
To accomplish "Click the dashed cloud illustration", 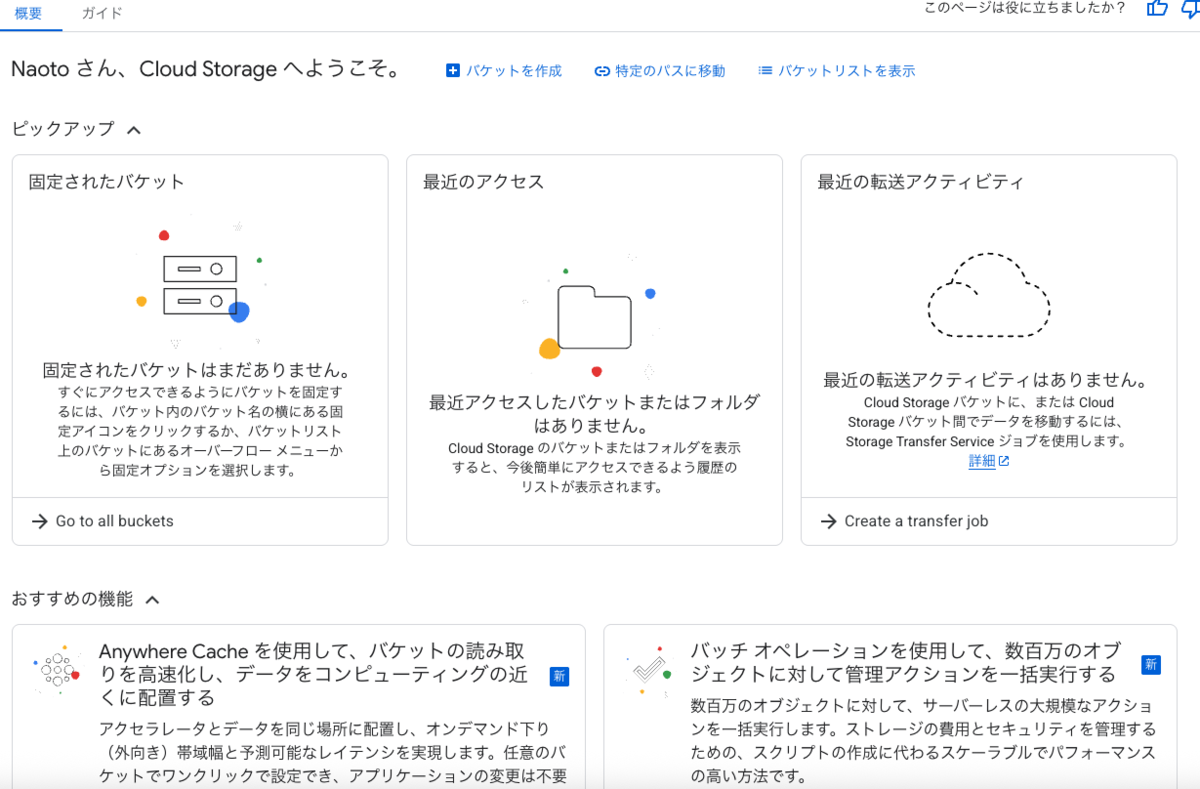I will click(x=989, y=295).
